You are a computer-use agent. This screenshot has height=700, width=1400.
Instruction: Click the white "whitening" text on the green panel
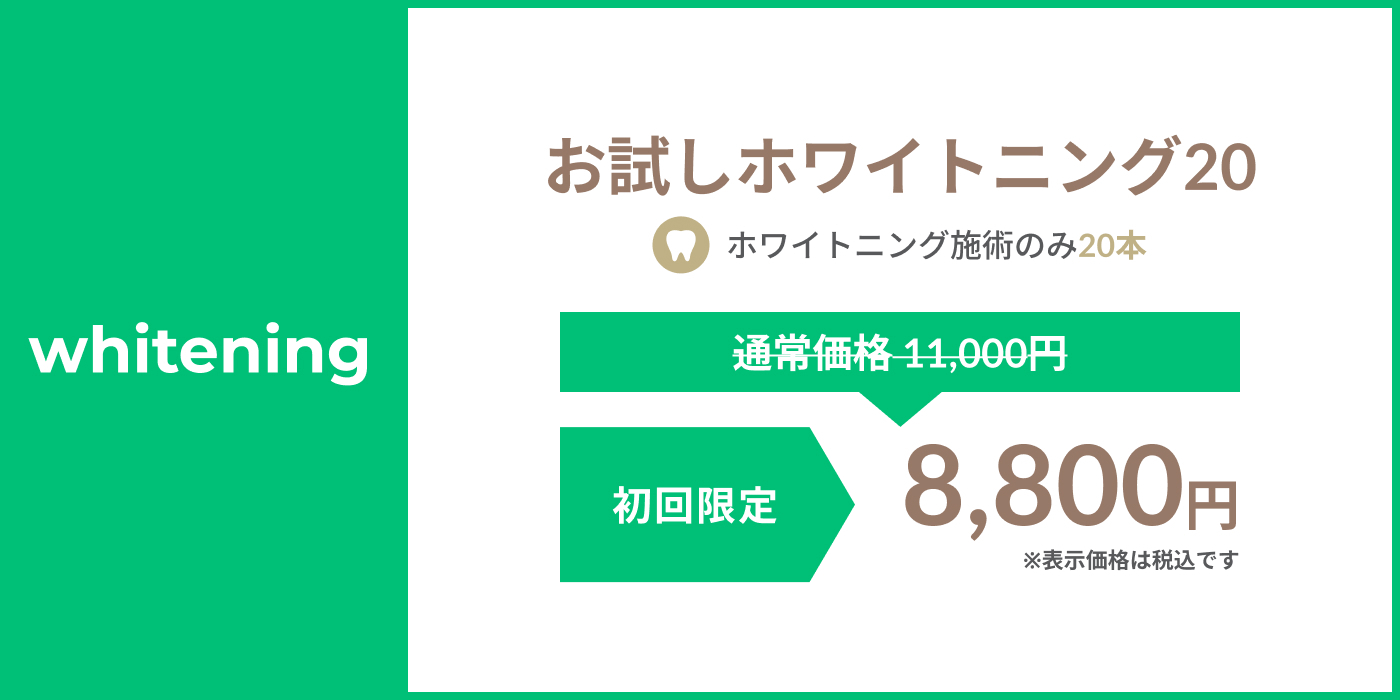[199, 352]
